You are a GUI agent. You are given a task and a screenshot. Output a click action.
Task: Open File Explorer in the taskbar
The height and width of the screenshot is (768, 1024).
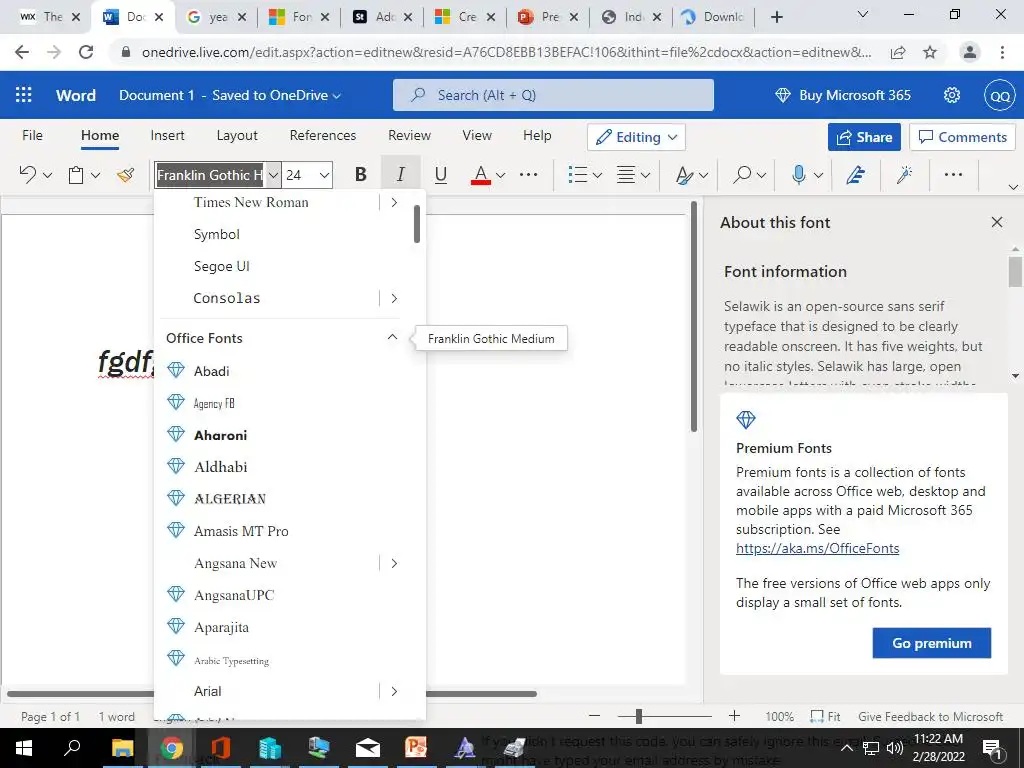pos(122,748)
